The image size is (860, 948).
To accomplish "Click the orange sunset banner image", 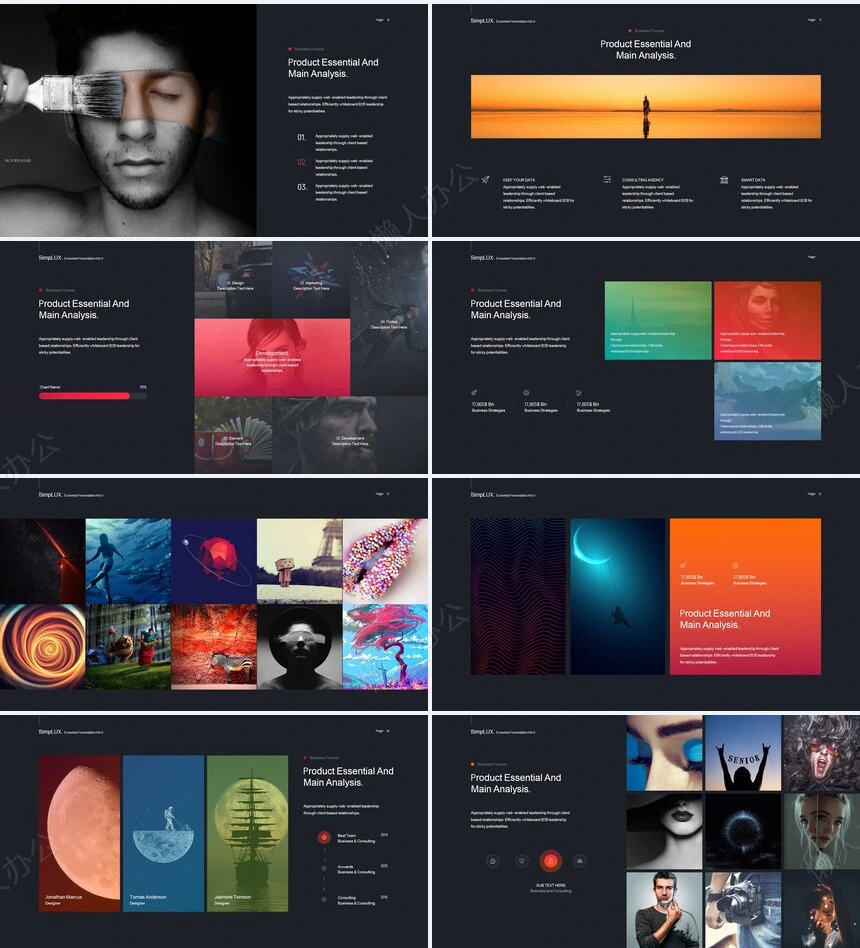I will (646, 106).
